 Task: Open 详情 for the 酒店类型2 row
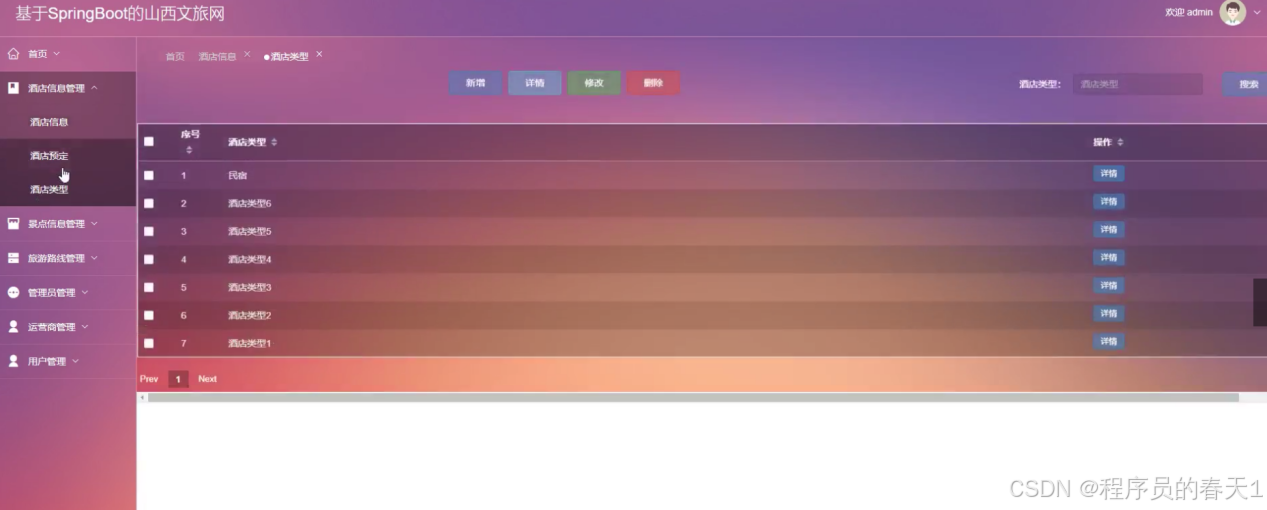tap(1108, 314)
